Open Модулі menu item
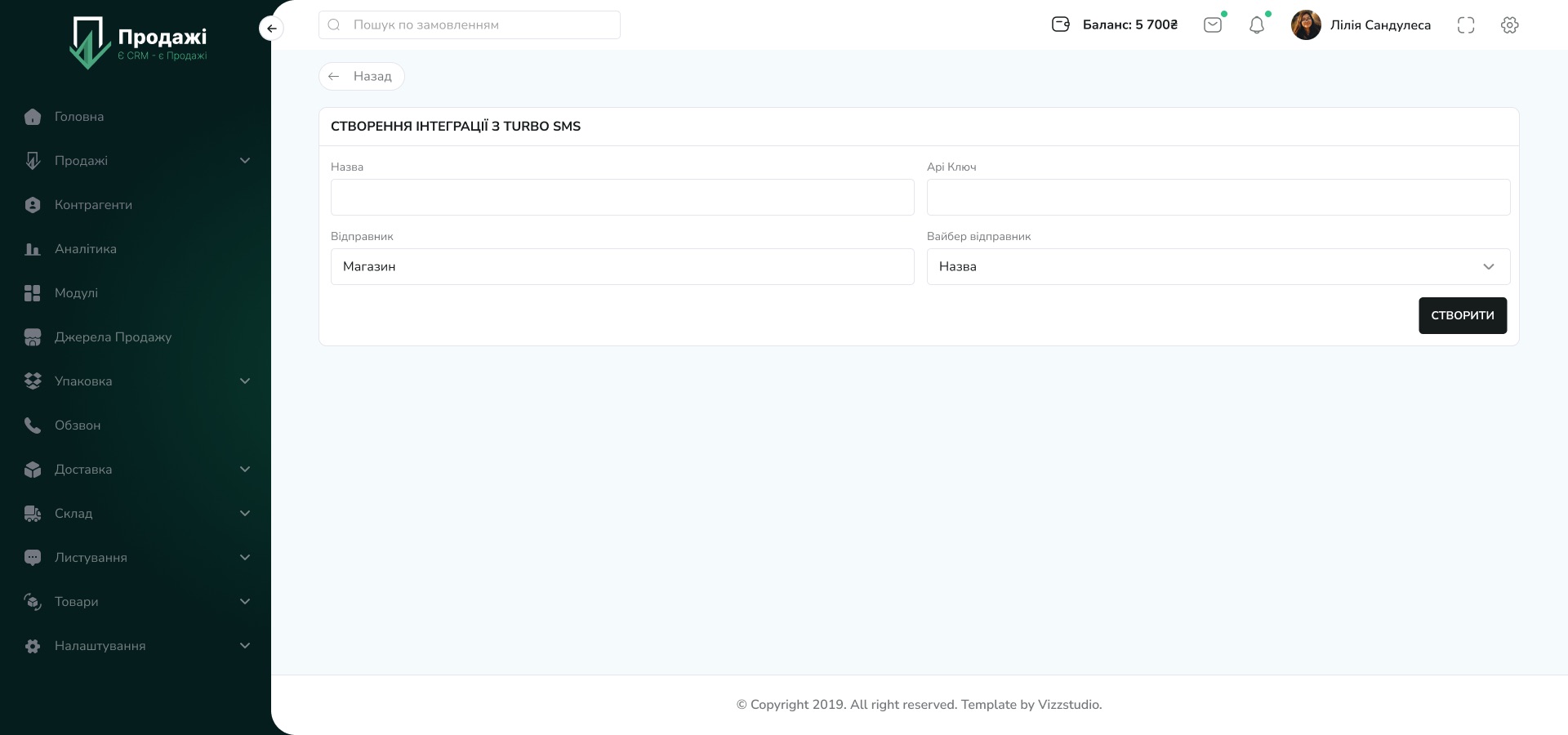The height and width of the screenshot is (735, 1568). (x=76, y=293)
